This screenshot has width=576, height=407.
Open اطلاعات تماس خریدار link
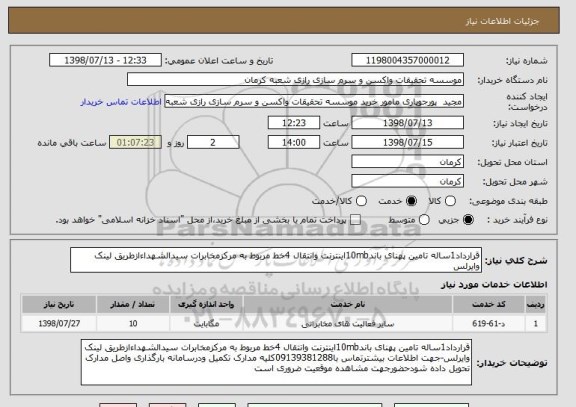[121, 102]
